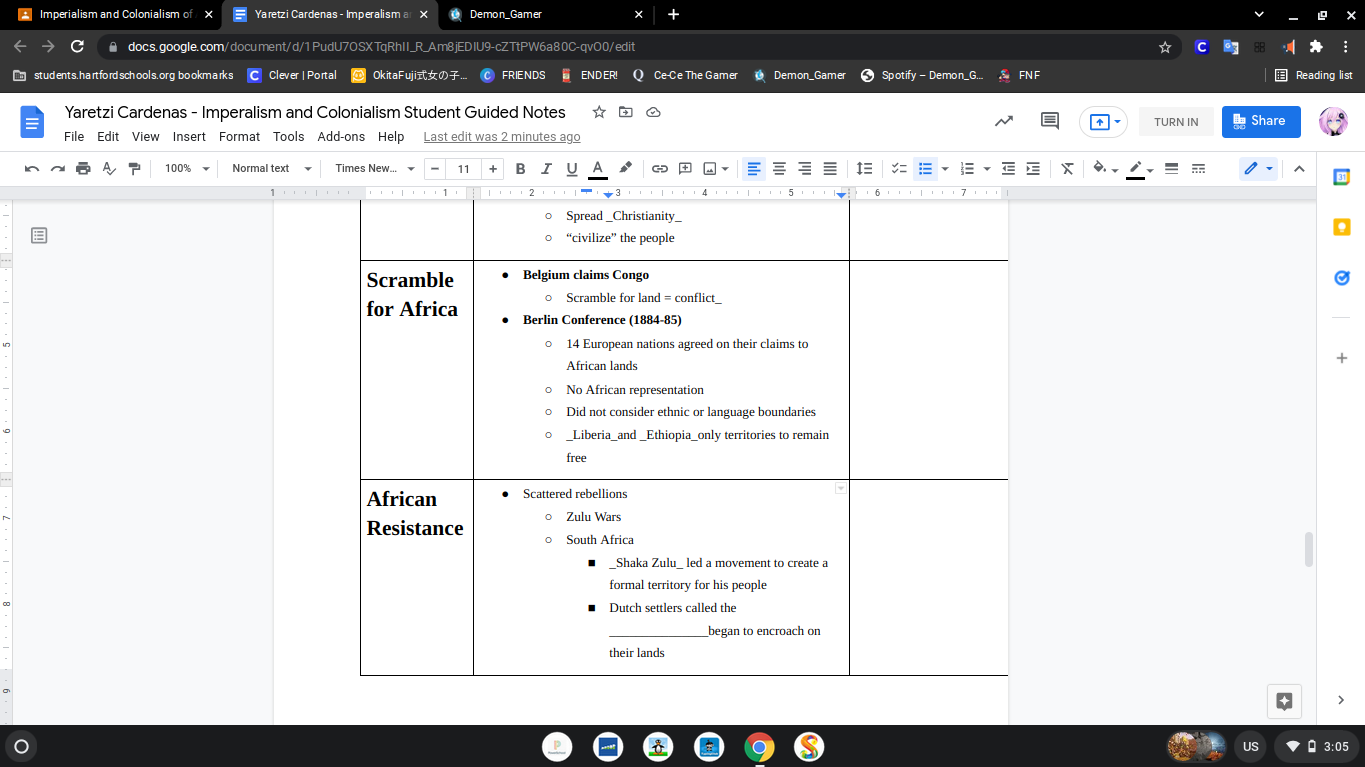The height and width of the screenshot is (767, 1365).
Task: Add a comment from toolbar
Action: coord(685,169)
